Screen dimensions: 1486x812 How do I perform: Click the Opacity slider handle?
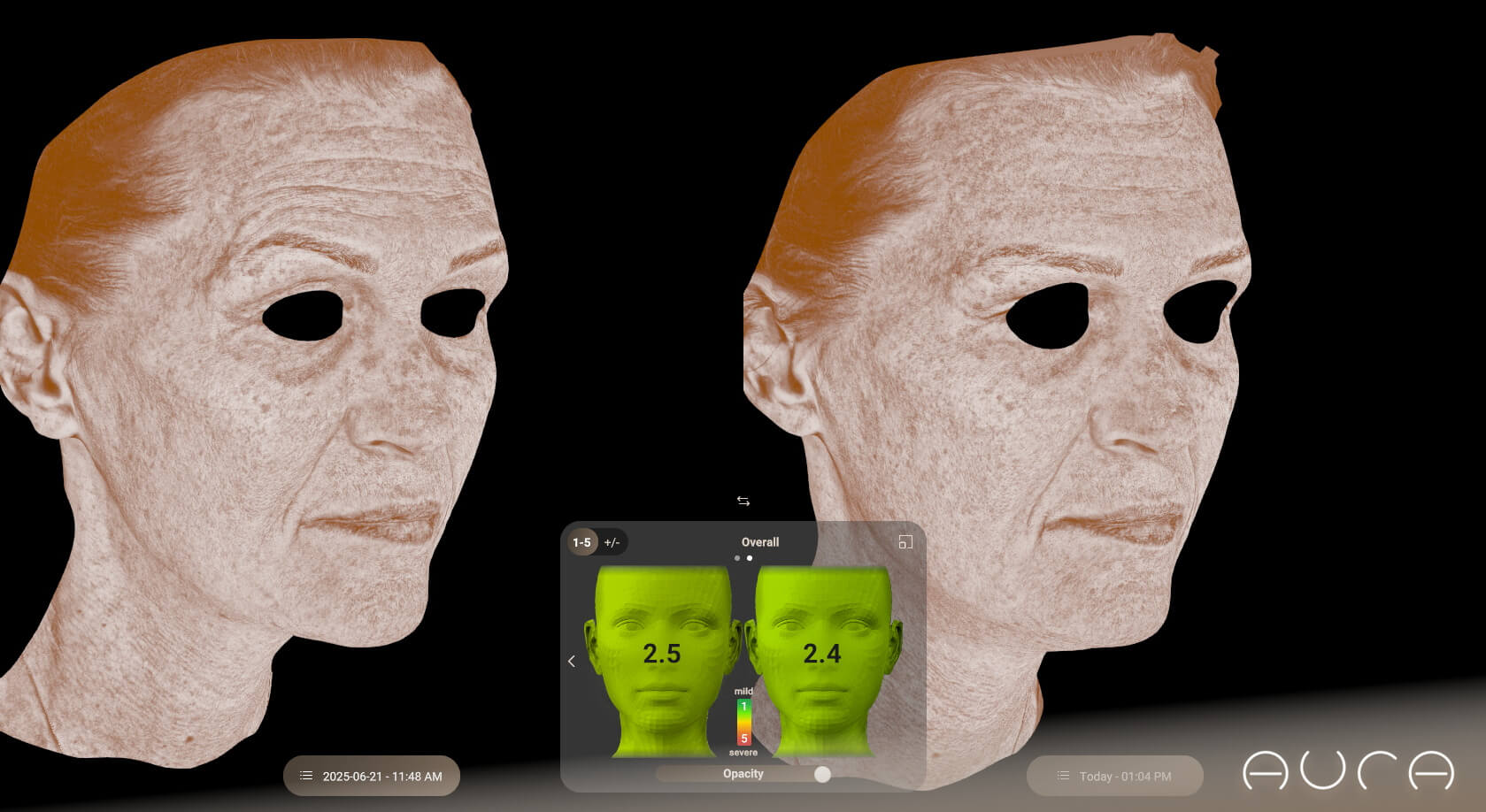tap(822, 774)
